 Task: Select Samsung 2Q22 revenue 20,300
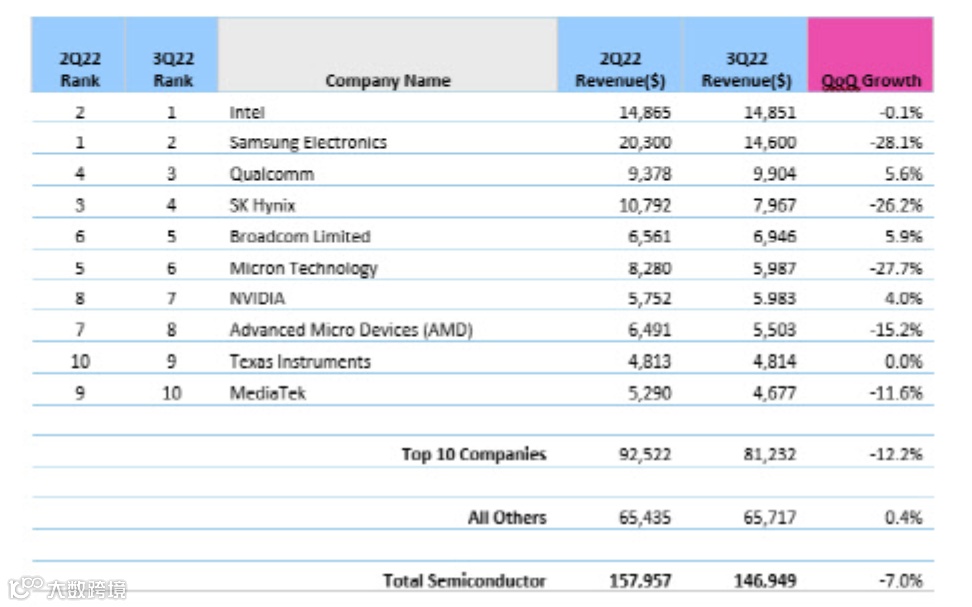click(x=645, y=143)
